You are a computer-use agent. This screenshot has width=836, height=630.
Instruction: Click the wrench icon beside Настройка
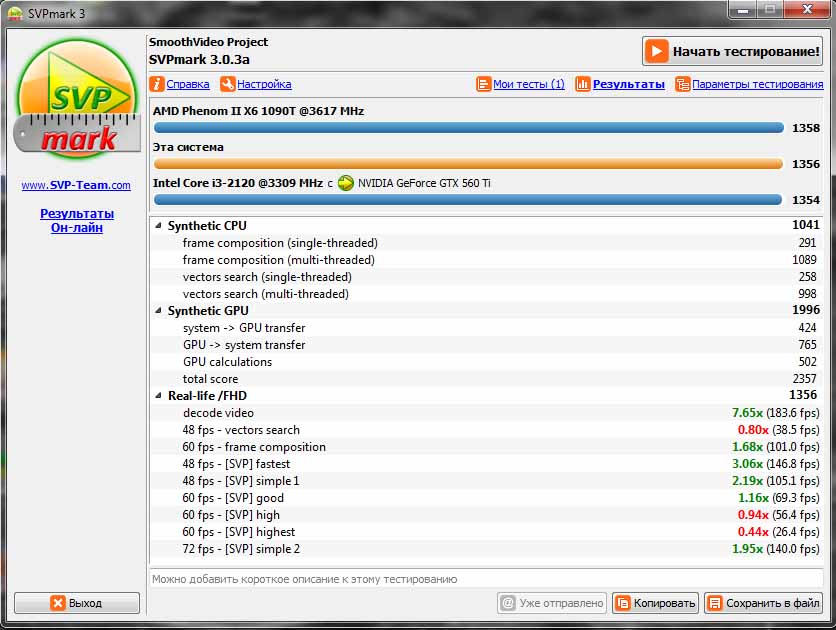228,84
